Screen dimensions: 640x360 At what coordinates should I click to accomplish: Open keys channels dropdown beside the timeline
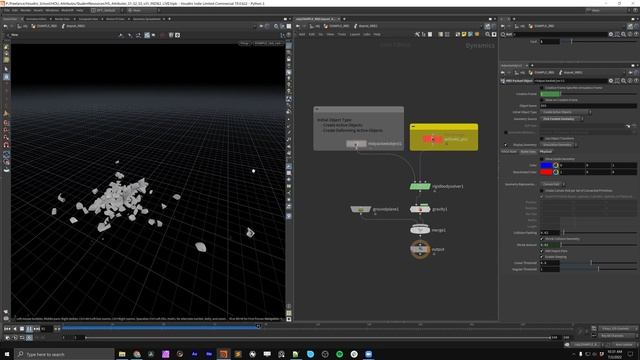coord(618,329)
